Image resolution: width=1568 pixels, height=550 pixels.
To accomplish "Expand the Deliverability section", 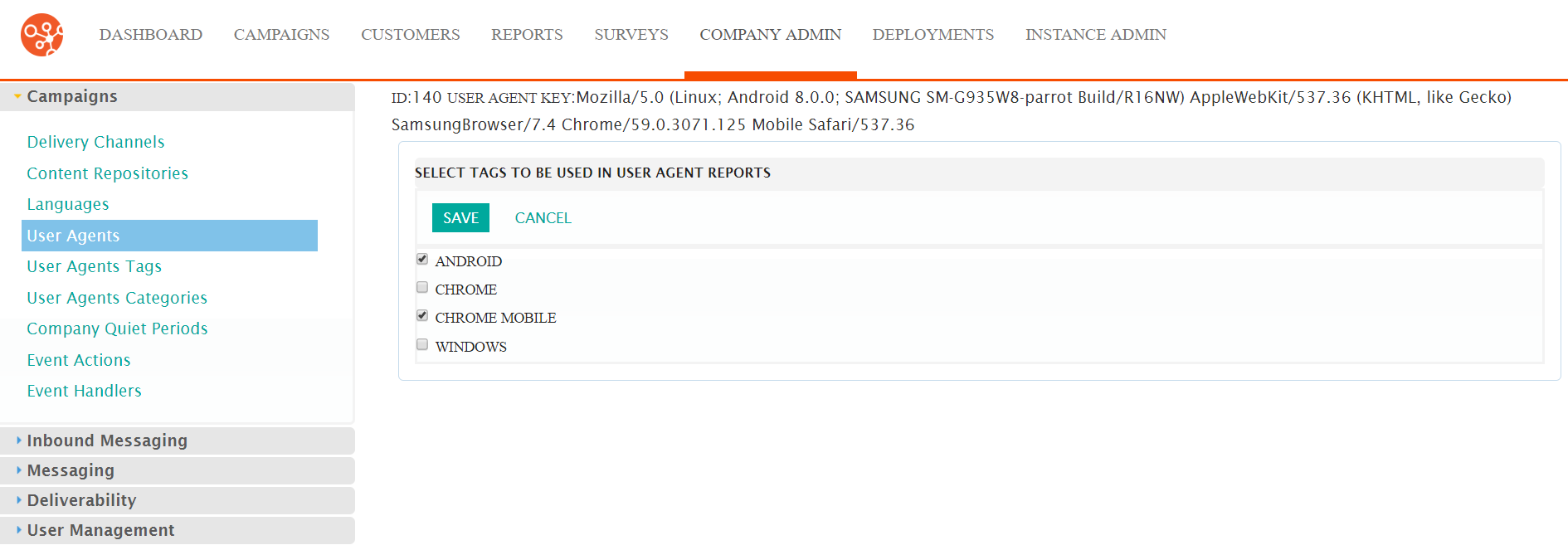I will coord(178,501).
